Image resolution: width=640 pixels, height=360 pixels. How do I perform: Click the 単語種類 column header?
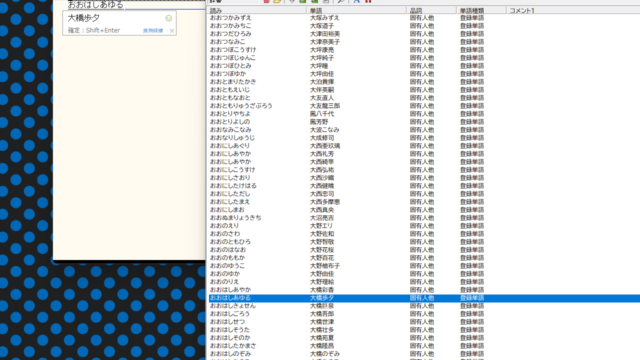[481, 10]
